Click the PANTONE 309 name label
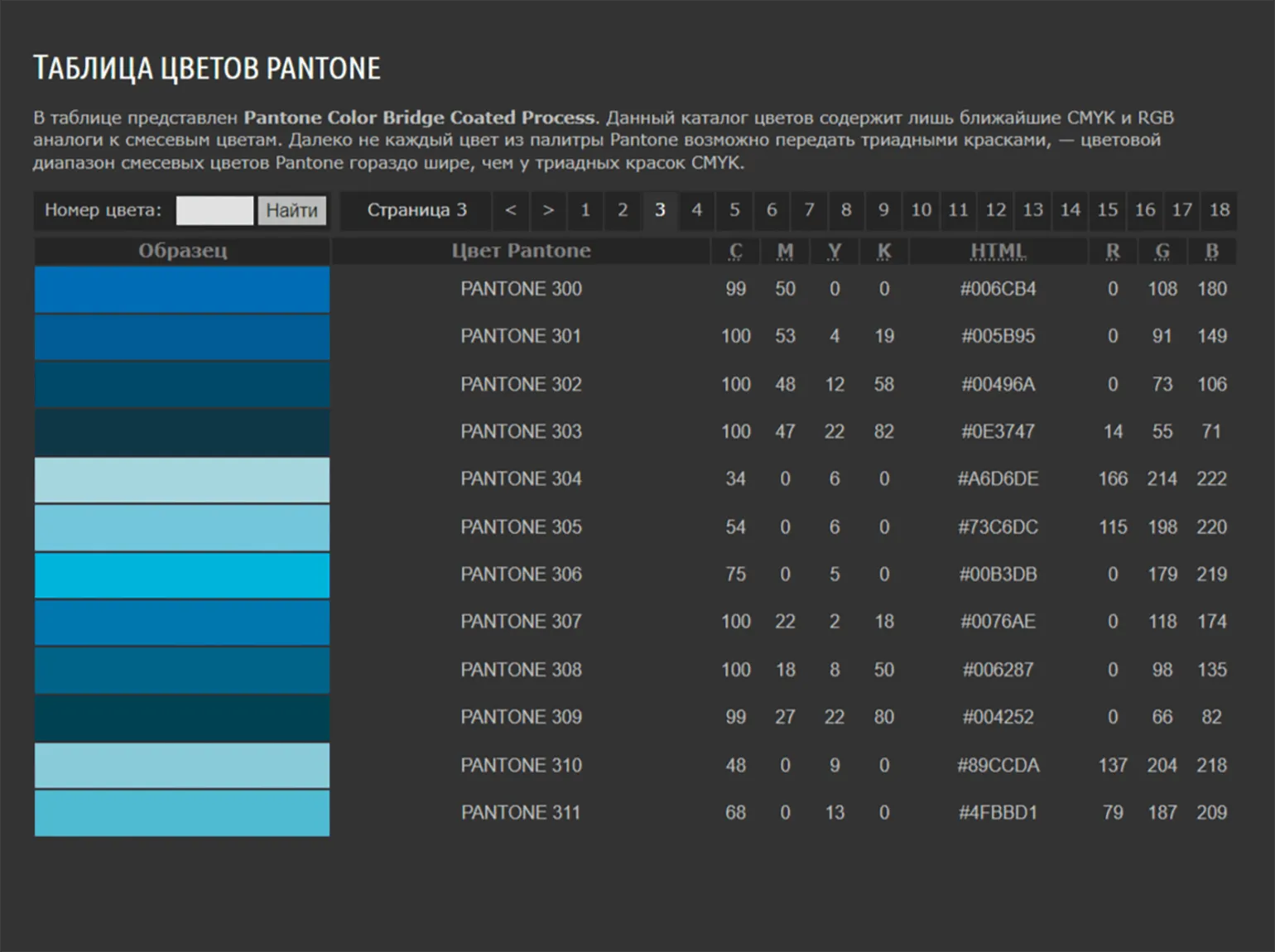 (521, 717)
